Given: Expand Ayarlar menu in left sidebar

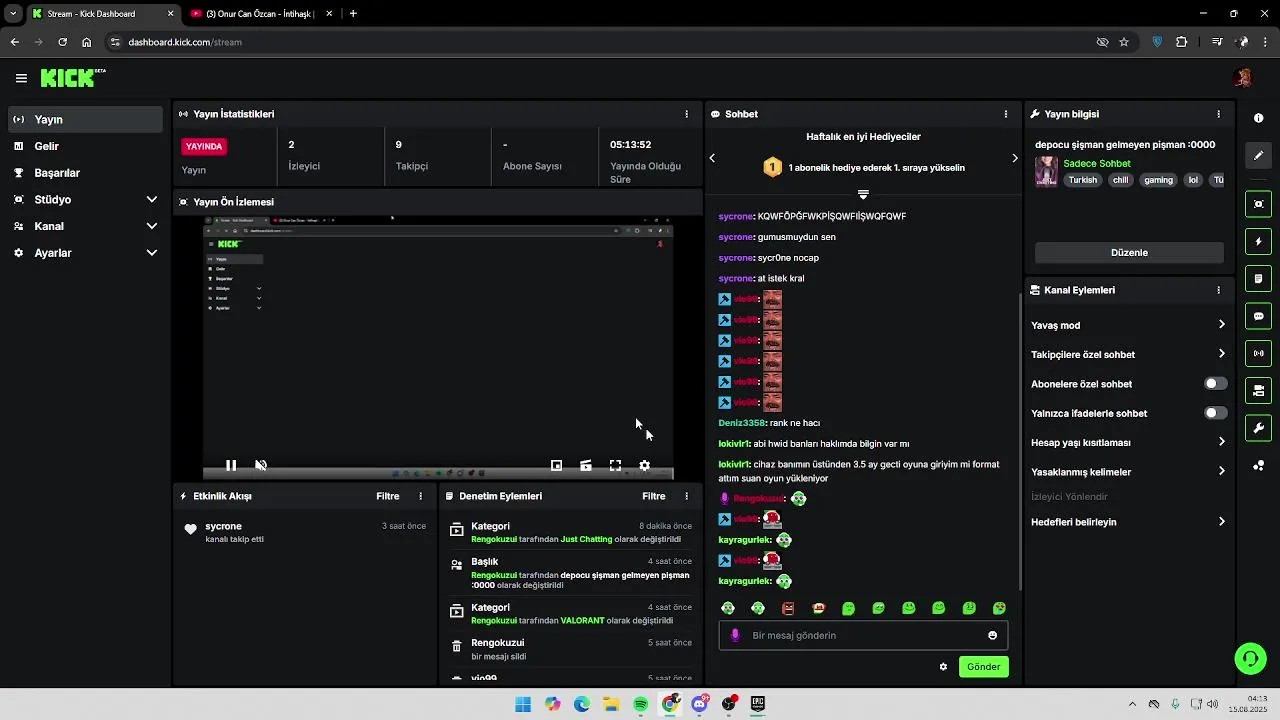Looking at the screenshot, I should (x=152, y=253).
